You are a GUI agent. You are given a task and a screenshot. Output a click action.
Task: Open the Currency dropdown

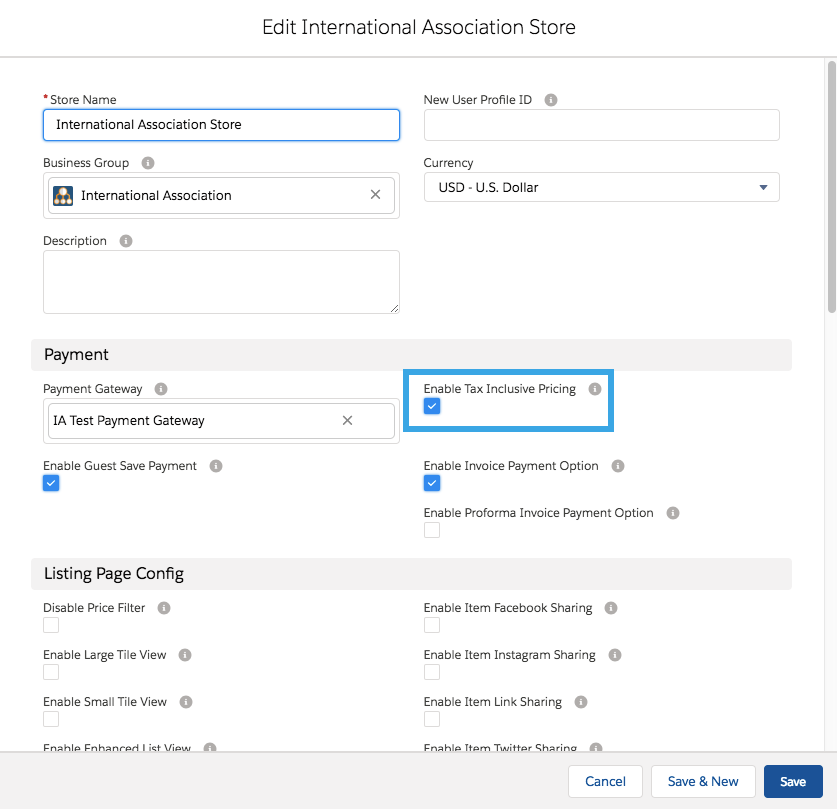coord(601,187)
